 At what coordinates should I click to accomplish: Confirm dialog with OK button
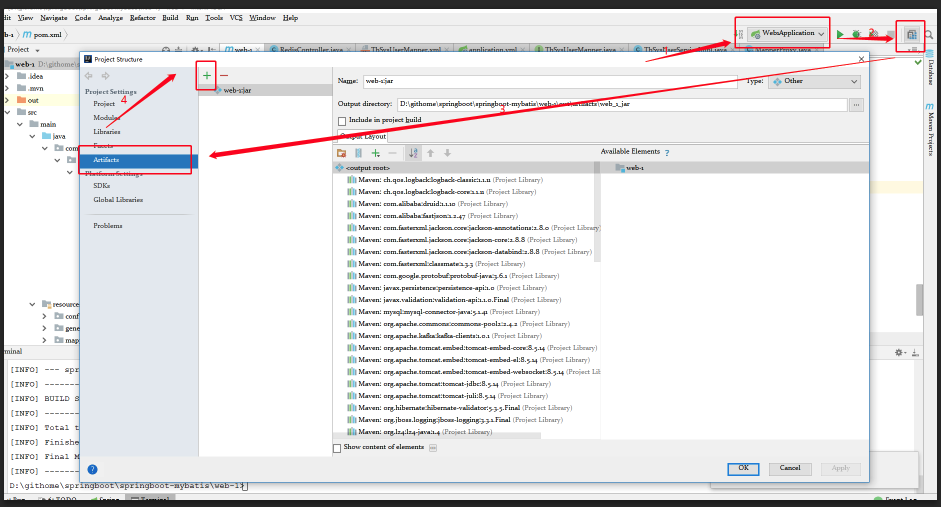(x=744, y=469)
